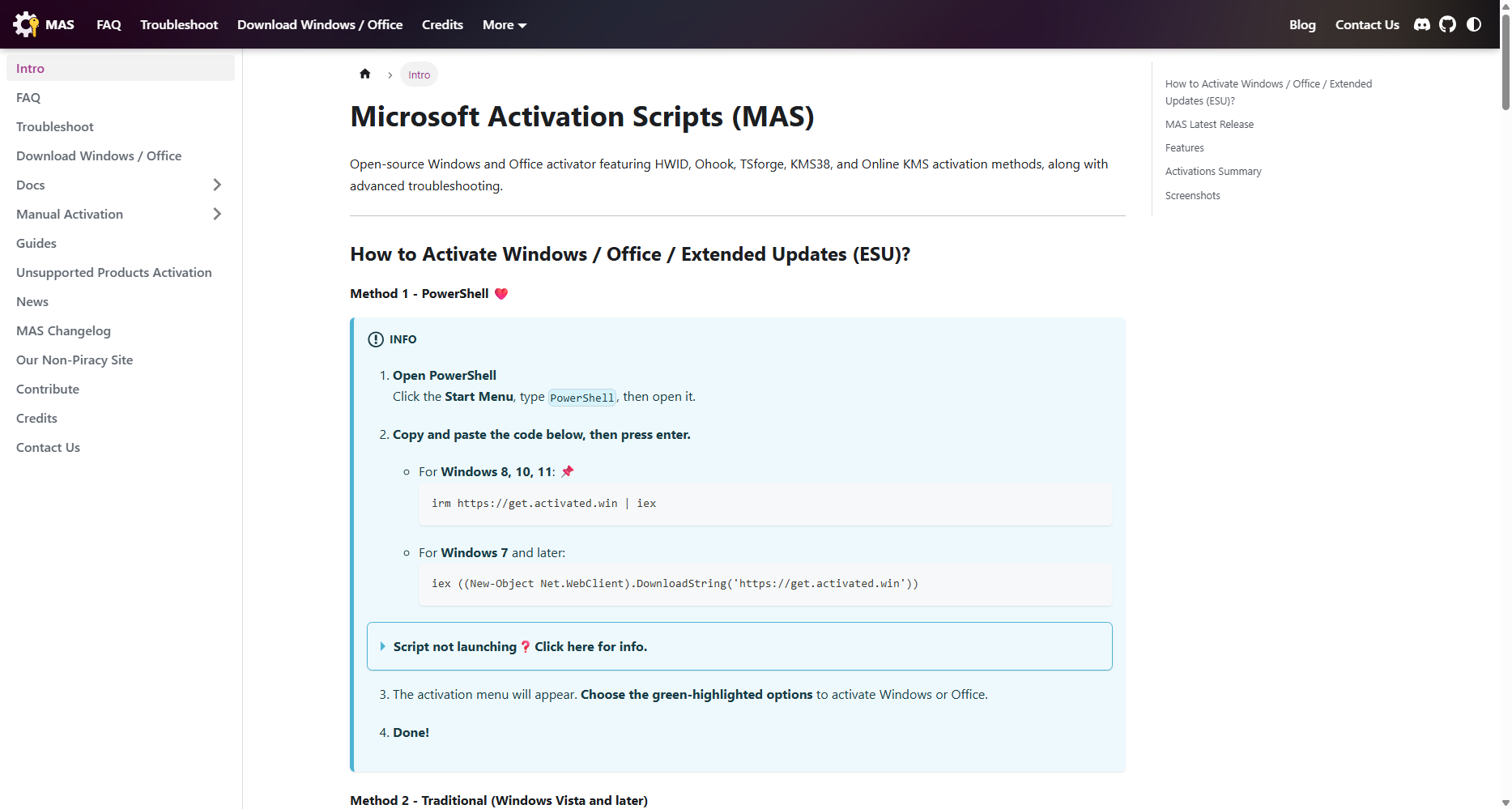1512x809 pixels.
Task: Jump to MAS Latest Release section
Action: tap(1209, 124)
